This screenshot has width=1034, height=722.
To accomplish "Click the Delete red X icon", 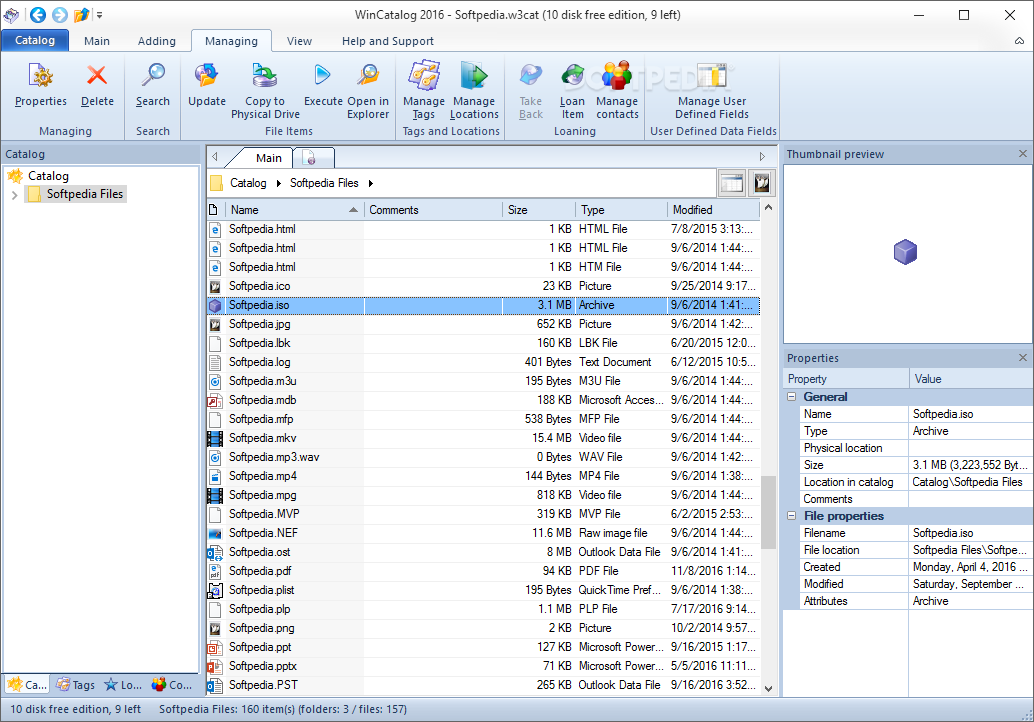I will click(x=97, y=75).
